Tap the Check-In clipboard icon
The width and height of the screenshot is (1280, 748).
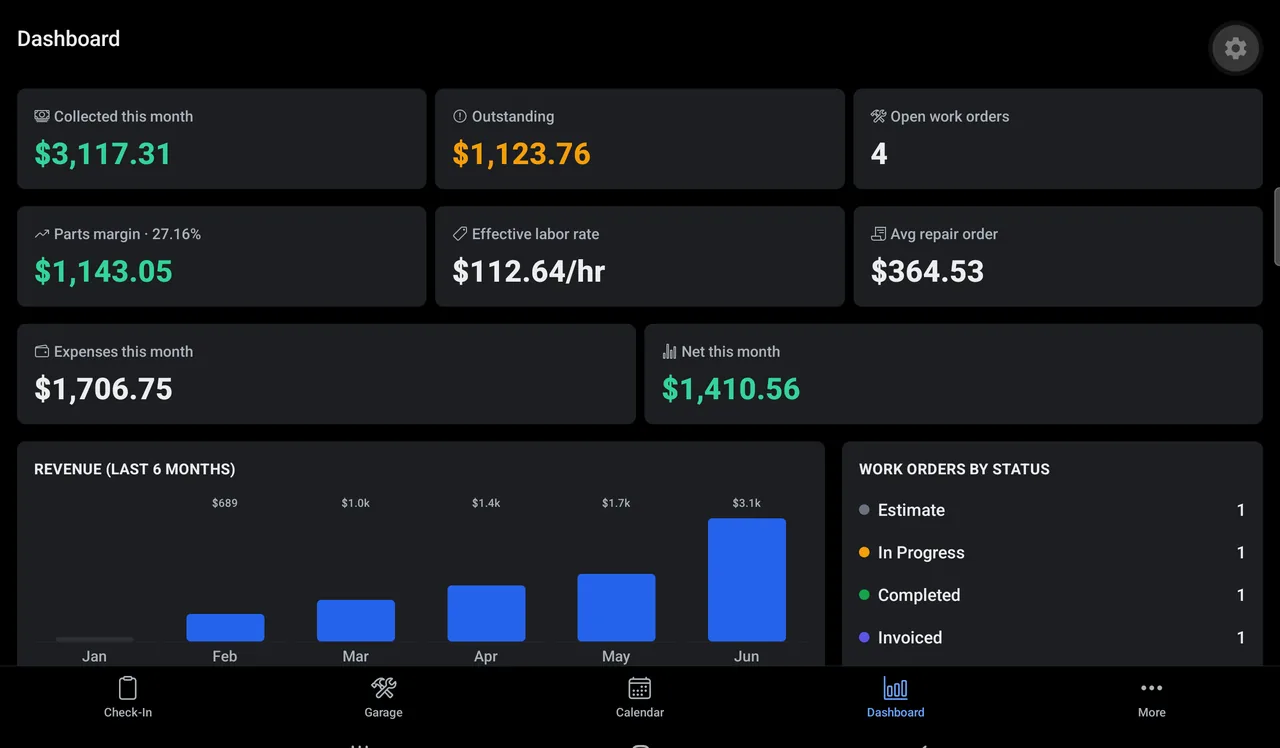[128, 688]
